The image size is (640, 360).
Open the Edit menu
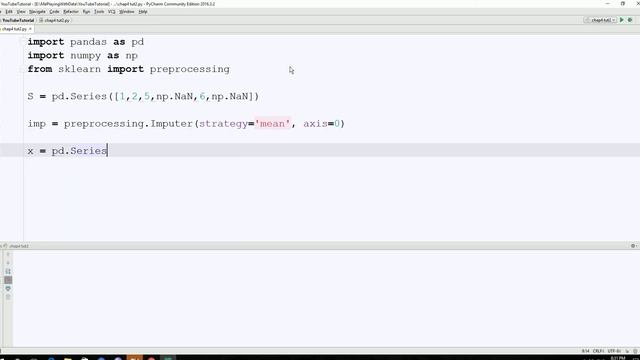click(x=9, y=12)
